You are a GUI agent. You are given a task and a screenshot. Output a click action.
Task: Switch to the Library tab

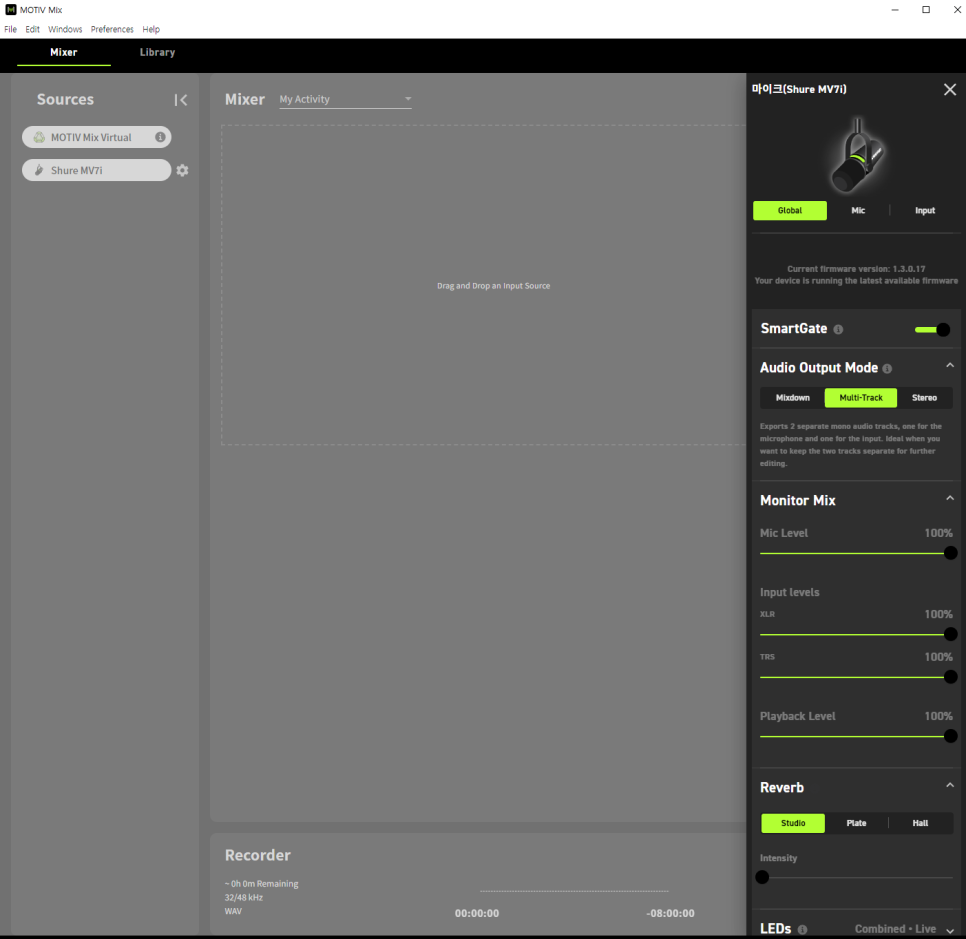pyautogui.click(x=157, y=52)
